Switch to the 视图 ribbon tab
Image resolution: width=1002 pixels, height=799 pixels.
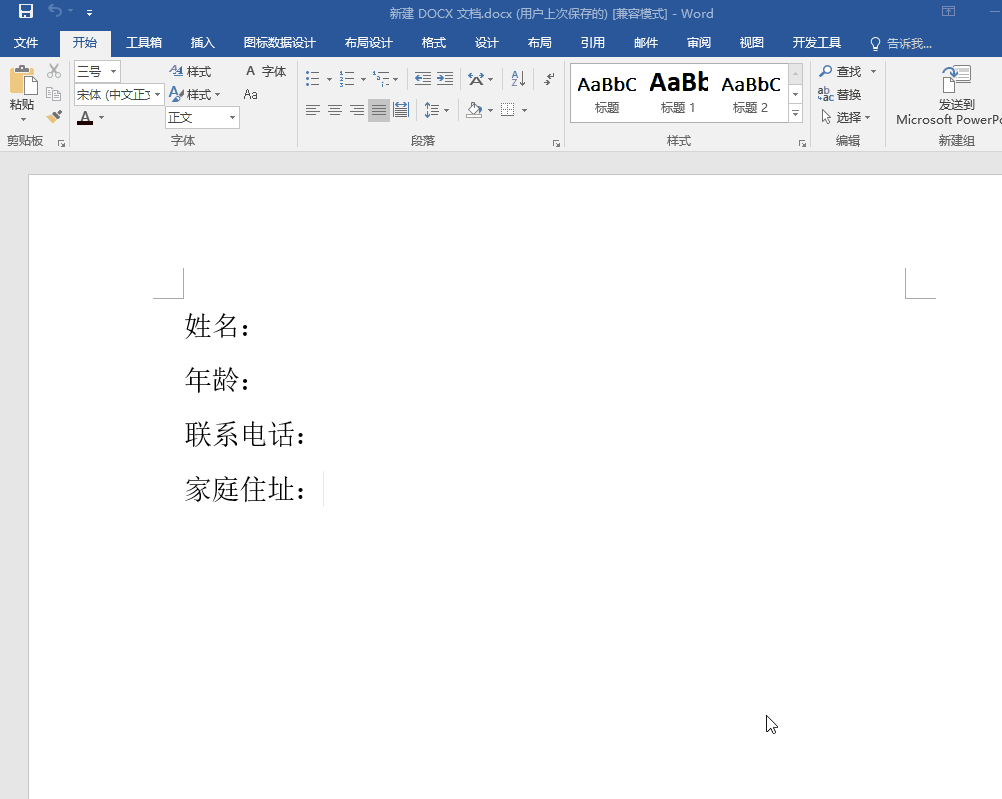tap(751, 43)
